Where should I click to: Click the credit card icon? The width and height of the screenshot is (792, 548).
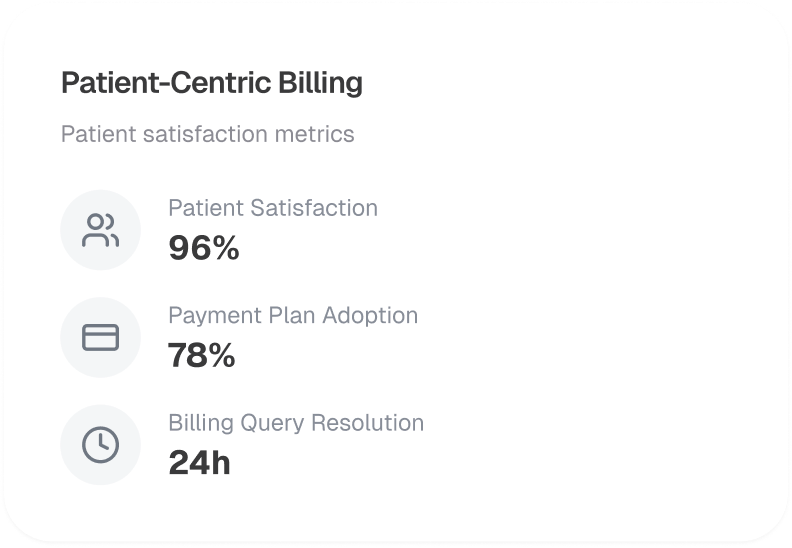(x=100, y=338)
